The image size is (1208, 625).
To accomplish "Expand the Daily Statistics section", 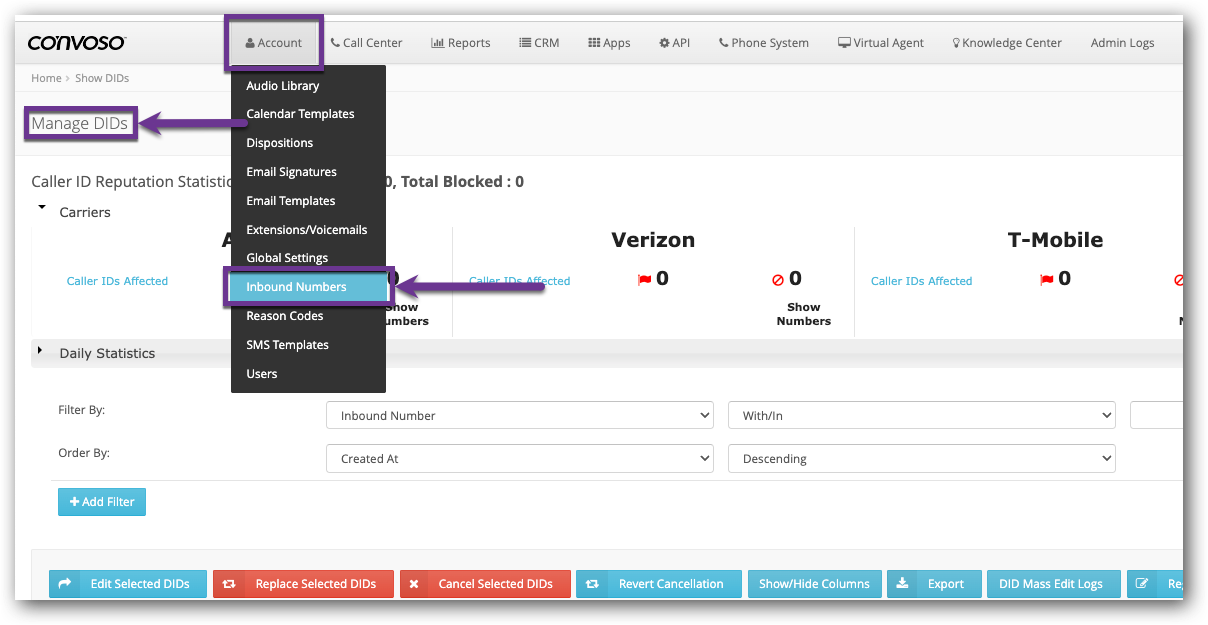I will point(41,351).
